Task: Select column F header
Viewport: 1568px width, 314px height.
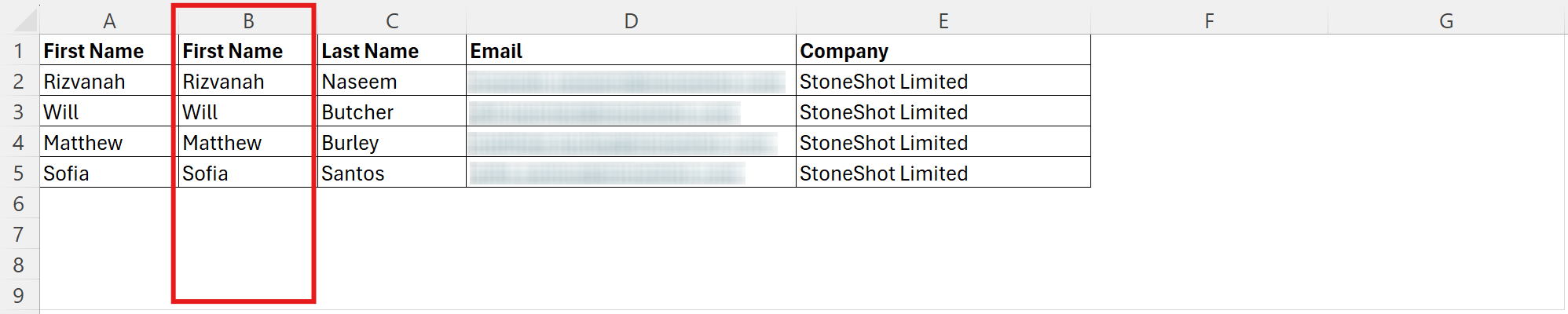Action: 1209,21
